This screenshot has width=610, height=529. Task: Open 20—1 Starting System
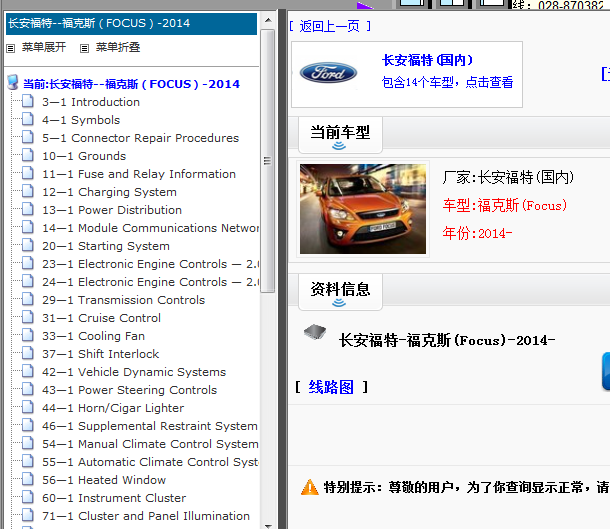click(106, 246)
